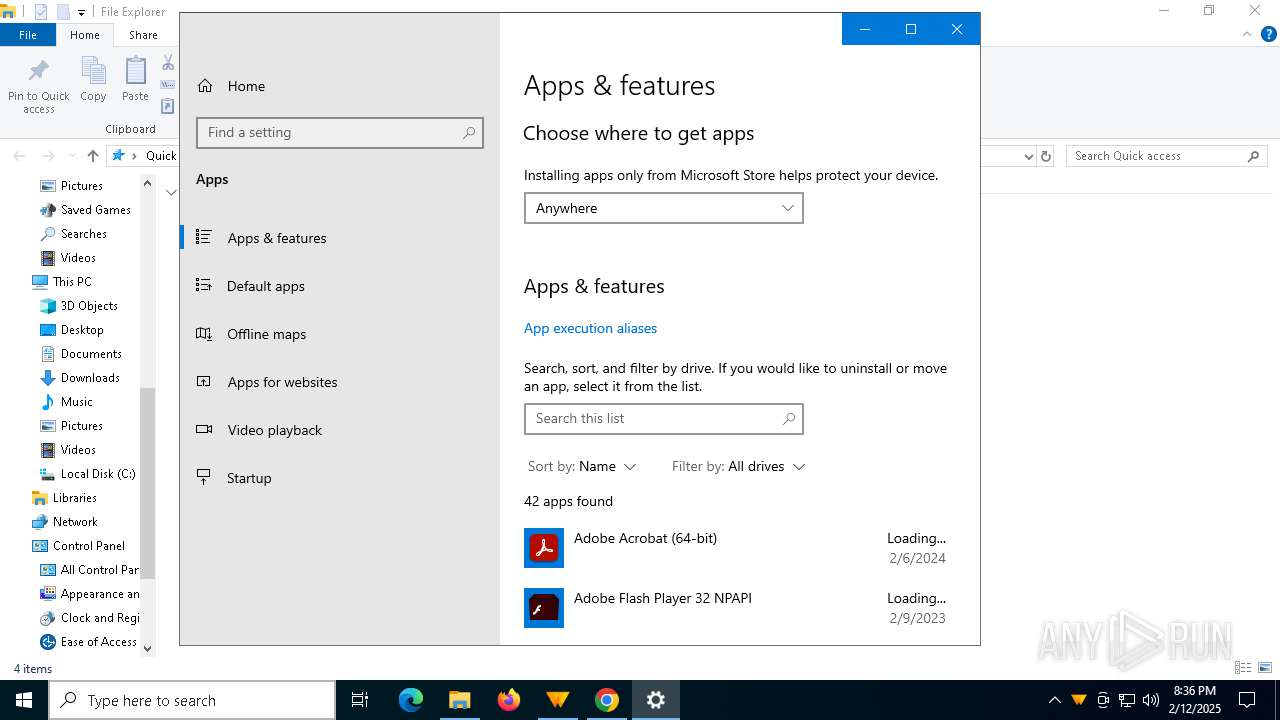Open Default apps settings page
The image size is (1280, 720).
point(339,286)
